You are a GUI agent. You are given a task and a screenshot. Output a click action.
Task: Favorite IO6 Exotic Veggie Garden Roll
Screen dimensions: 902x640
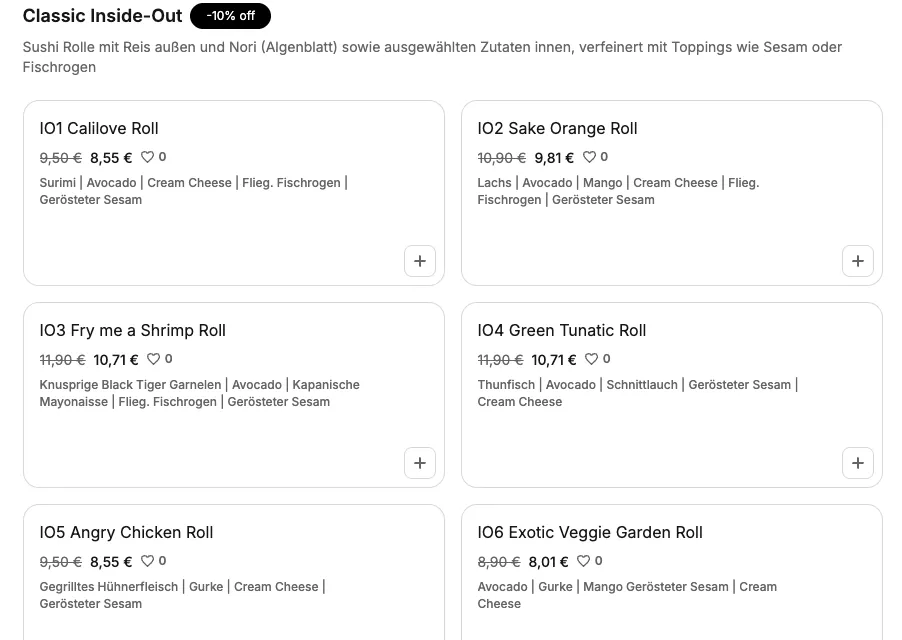pos(584,561)
